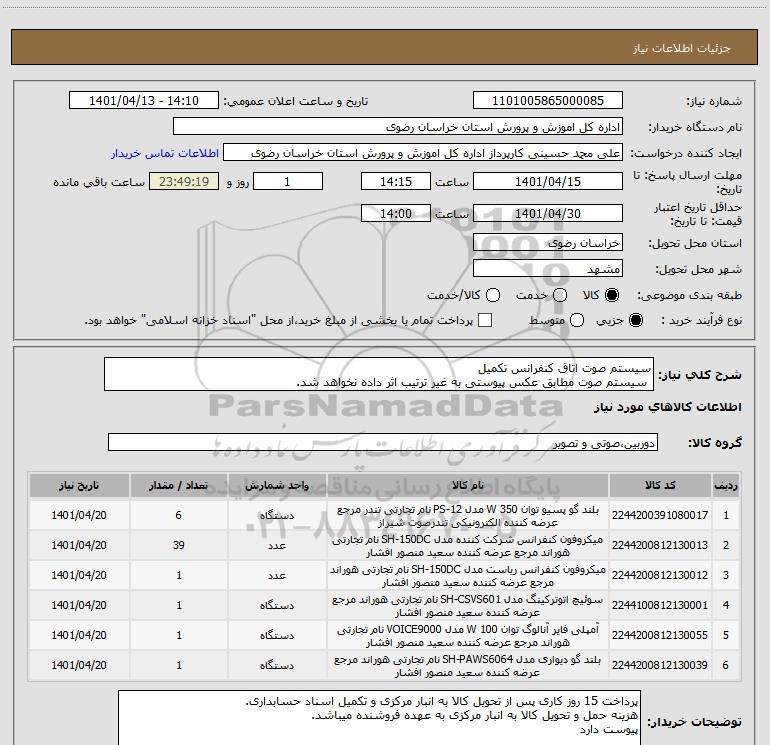Open the اطلاعات تماس خریدار link
The image size is (770, 745).
(x=165, y=153)
